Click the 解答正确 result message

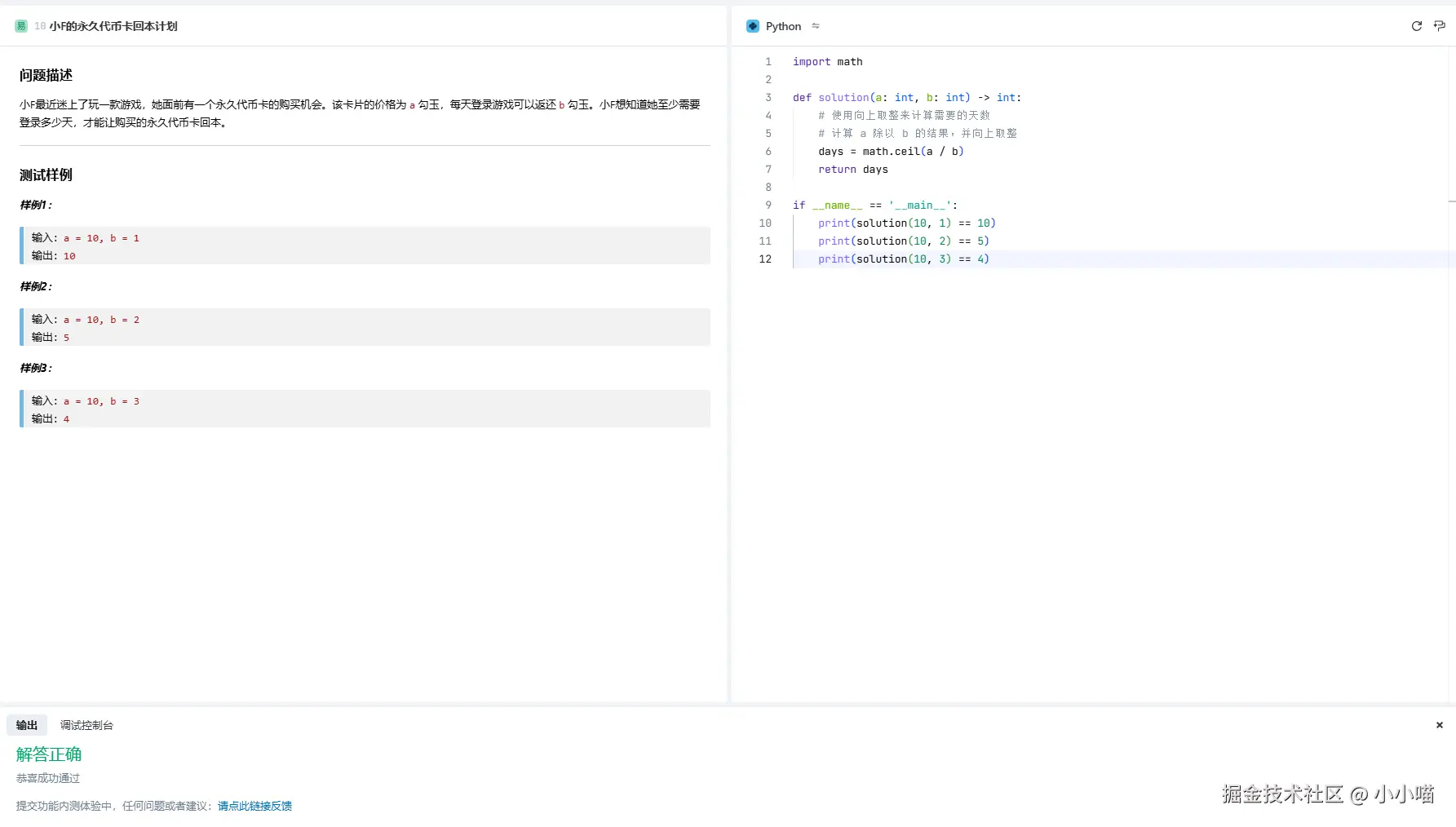[49, 754]
